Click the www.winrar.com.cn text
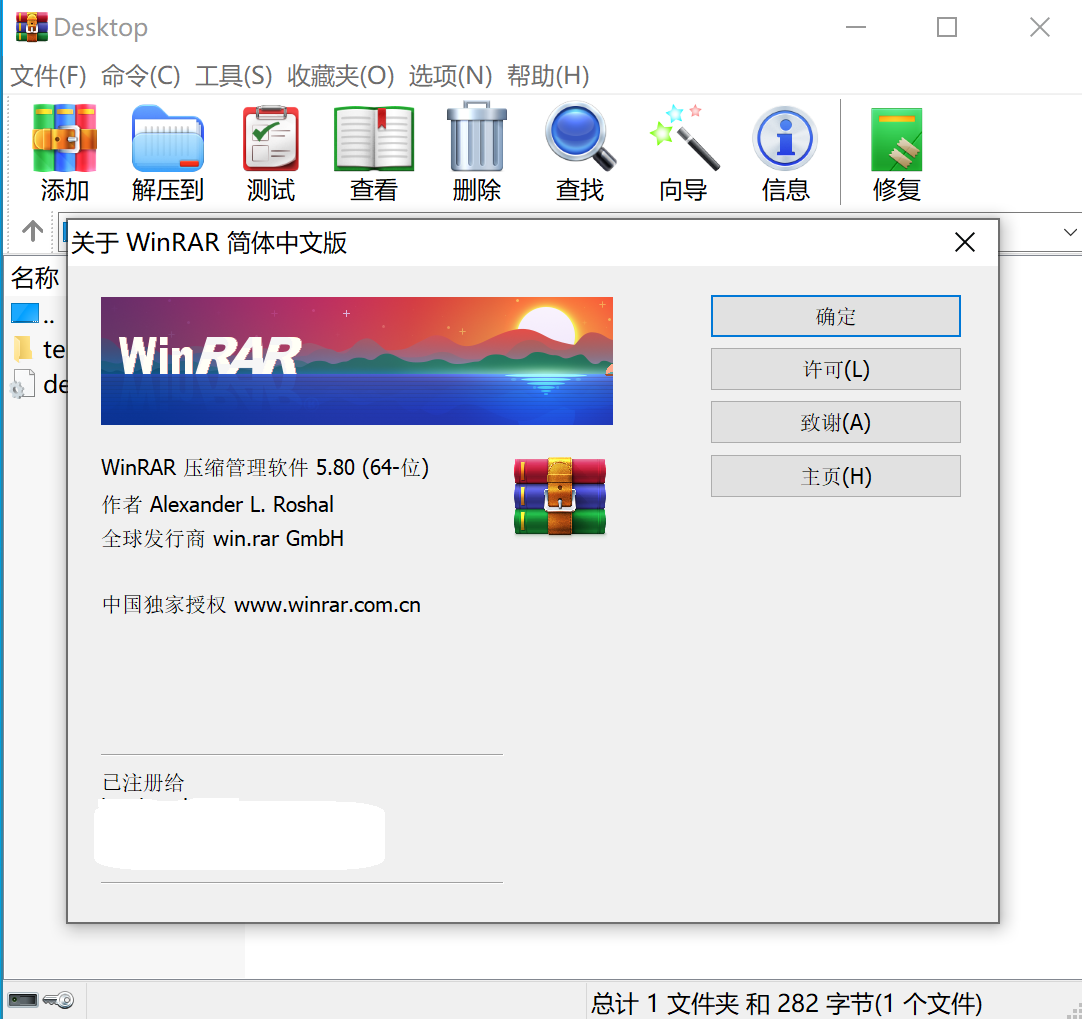This screenshot has height=1021, width=1082. (x=327, y=605)
